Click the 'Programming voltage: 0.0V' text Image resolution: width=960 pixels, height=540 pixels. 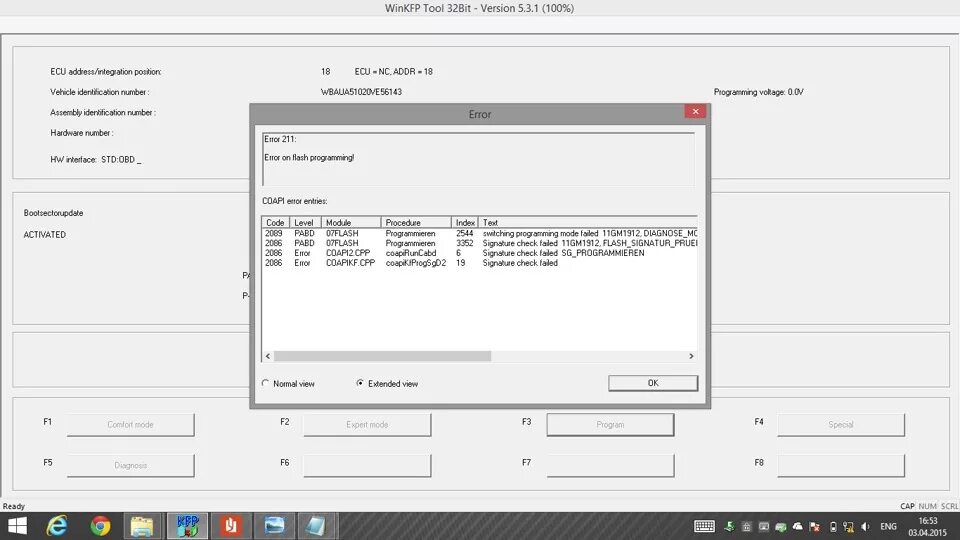coord(759,92)
